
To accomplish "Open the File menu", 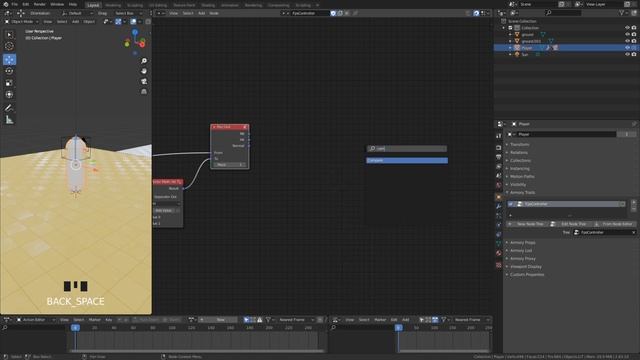I will pos(15,4).
